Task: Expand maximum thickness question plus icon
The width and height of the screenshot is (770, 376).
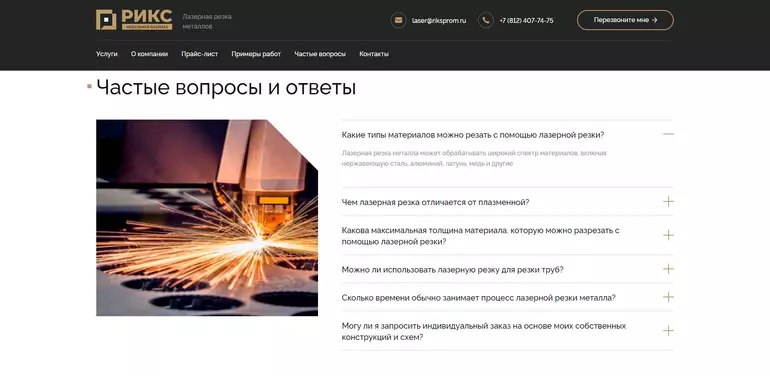Action: pos(668,236)
